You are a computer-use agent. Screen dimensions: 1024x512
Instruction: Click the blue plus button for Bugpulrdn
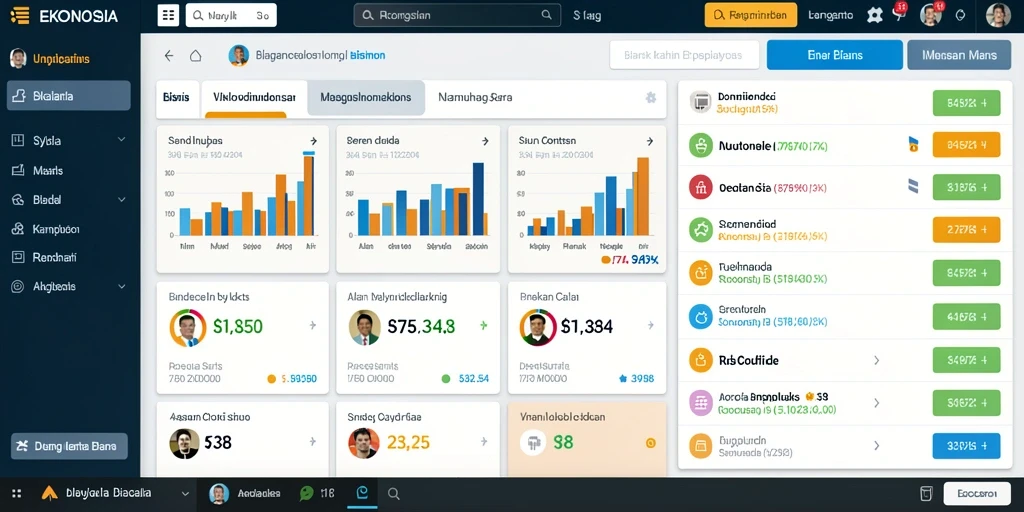(x=966, y=445)
